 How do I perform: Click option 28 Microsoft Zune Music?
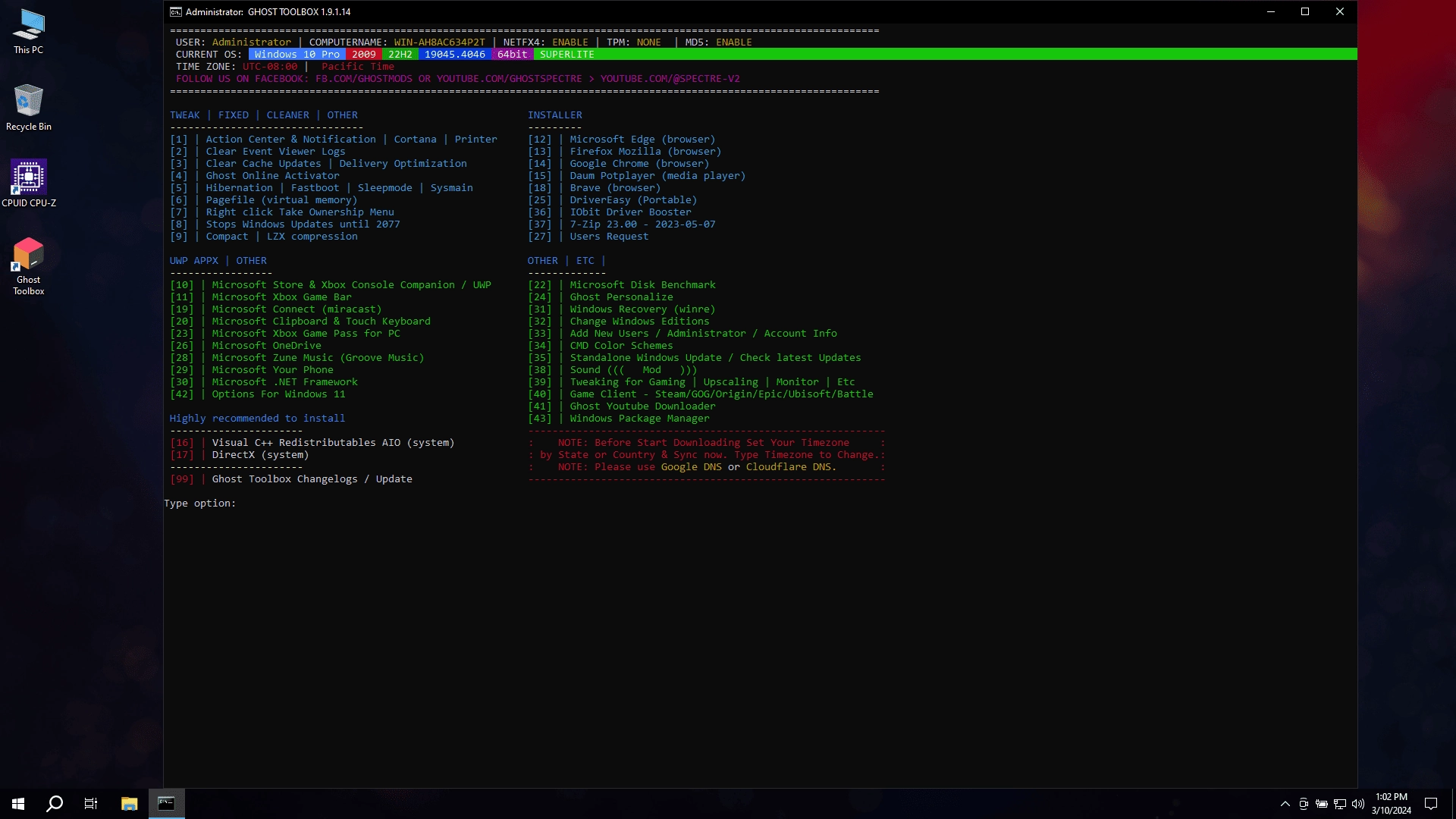click(297, 358)
